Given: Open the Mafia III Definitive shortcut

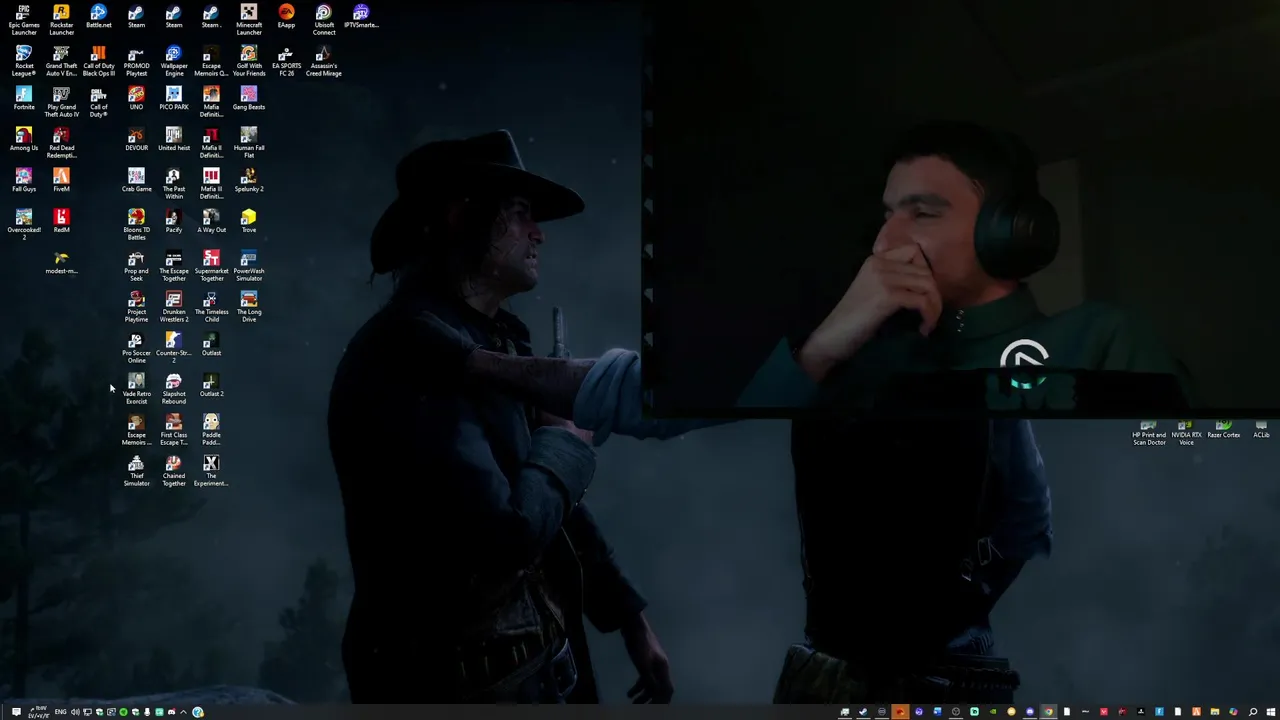Looking at the screenshot, I should tap(211, 183).
